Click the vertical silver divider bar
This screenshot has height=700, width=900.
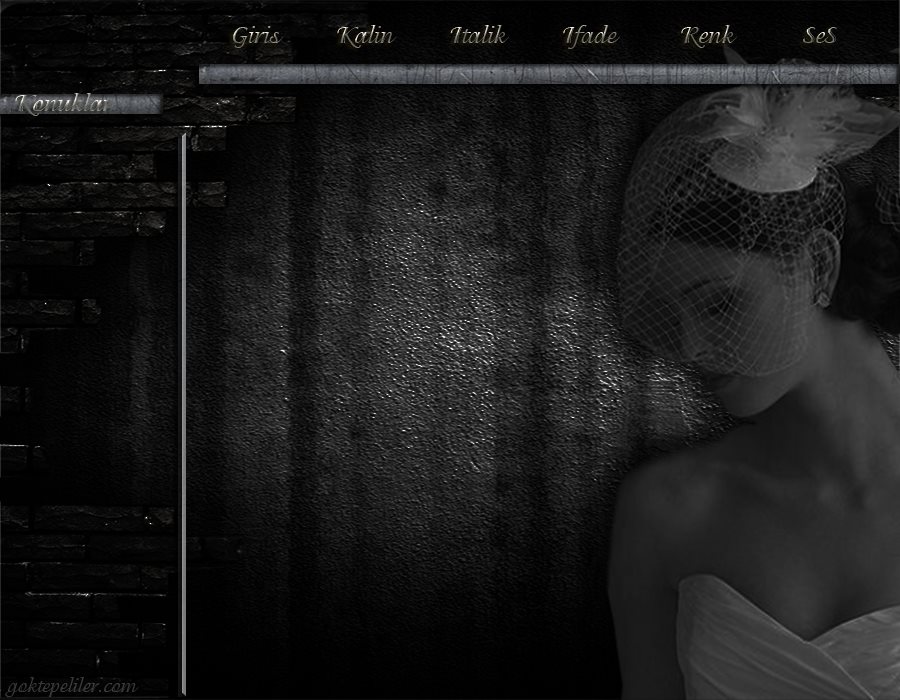[183, 414]
